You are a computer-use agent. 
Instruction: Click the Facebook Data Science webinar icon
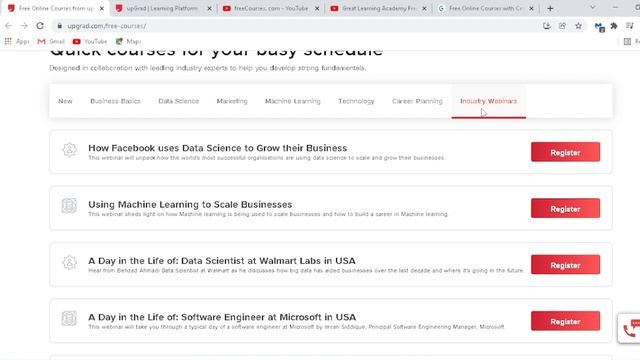click(x=69, y=150)
